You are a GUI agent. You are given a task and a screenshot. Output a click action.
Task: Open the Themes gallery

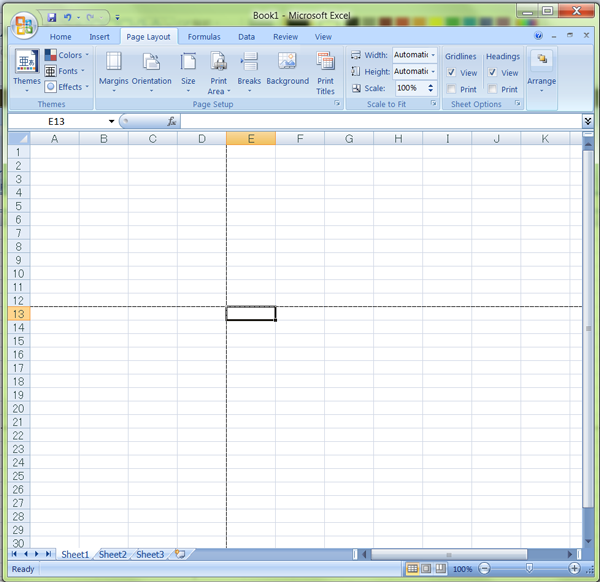coord(26,72)
